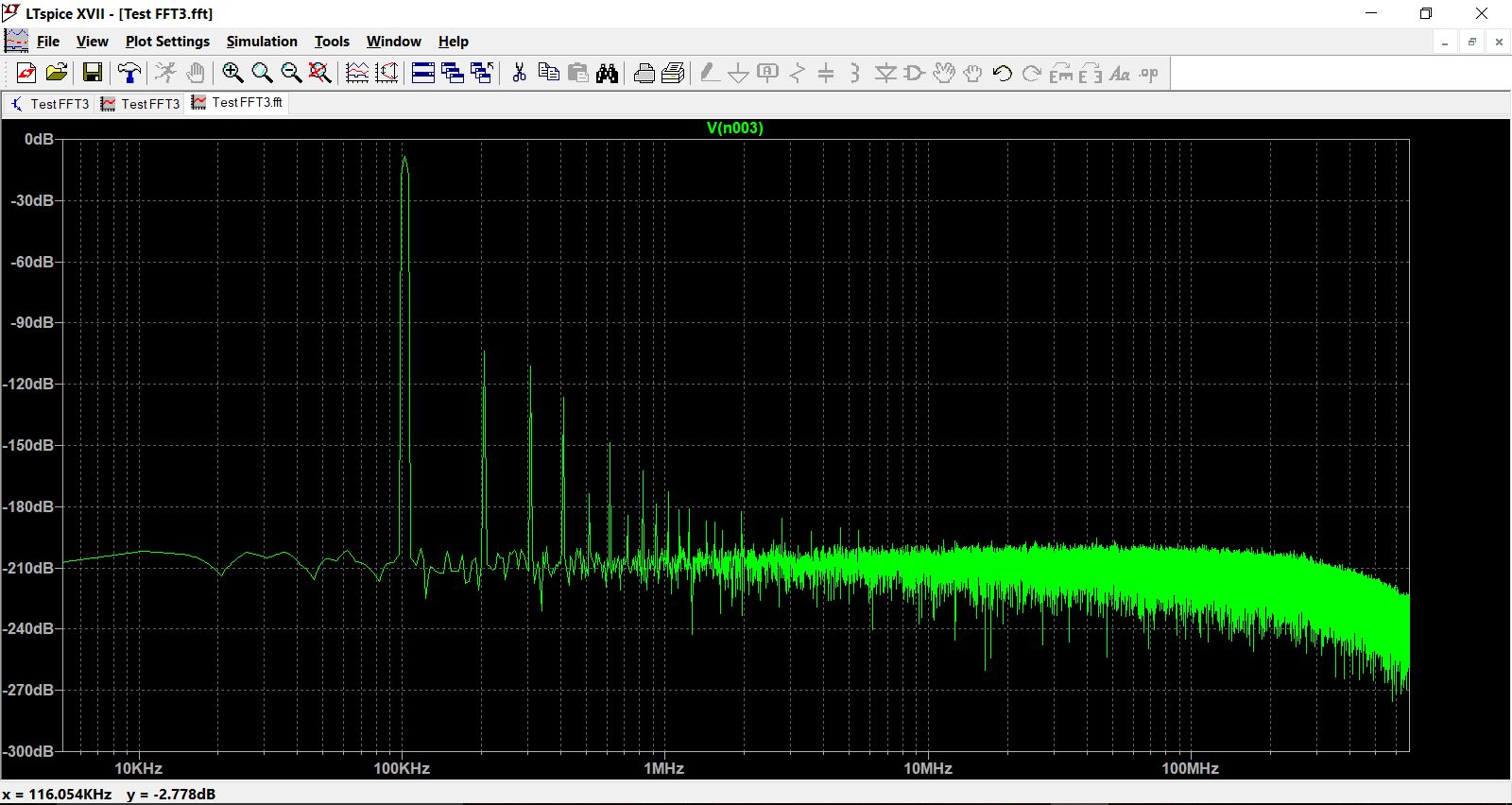This screenshot has height=805, width=1512.
Task: Select the Capacitor component icon
Action: (826, 73)
